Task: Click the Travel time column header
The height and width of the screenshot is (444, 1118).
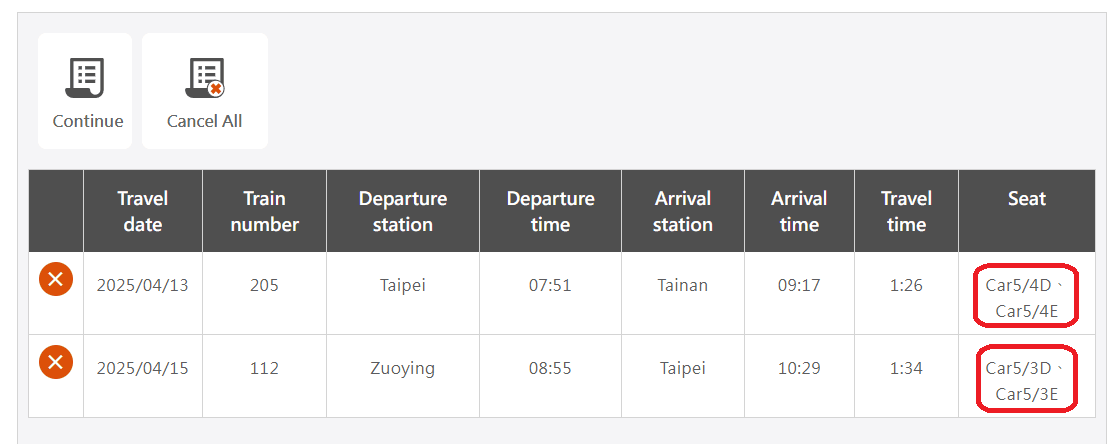Action: point(906,211)
